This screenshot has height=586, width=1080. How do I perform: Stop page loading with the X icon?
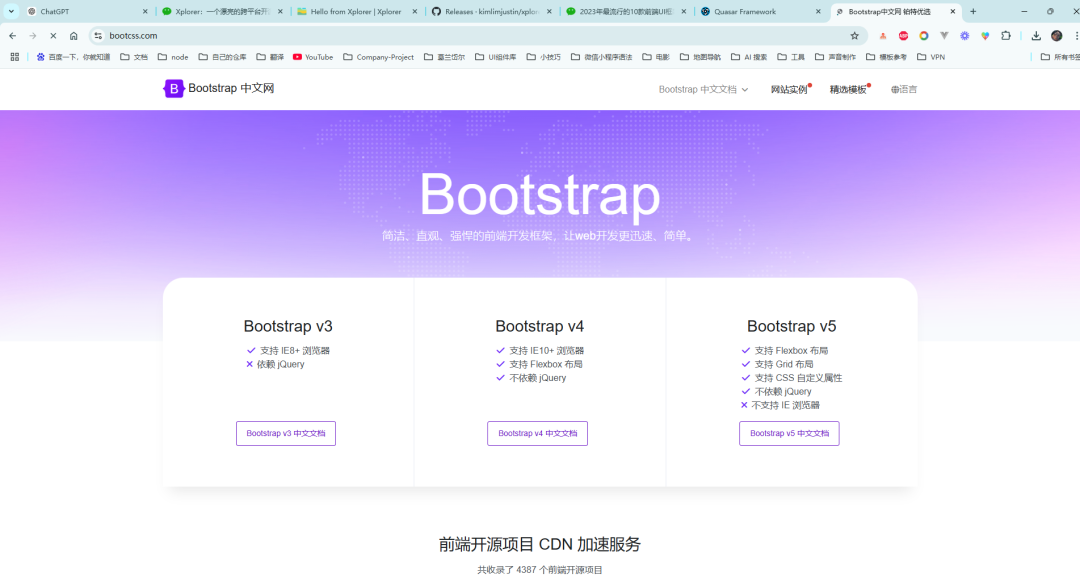point(52,35)
